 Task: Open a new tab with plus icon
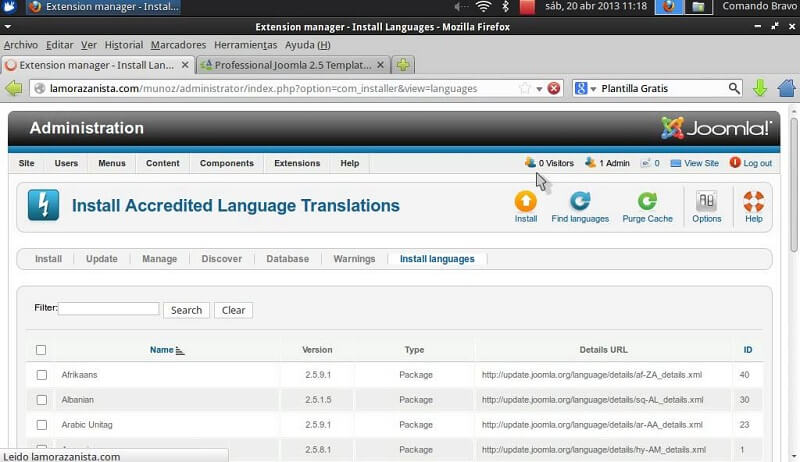(403, 65)
